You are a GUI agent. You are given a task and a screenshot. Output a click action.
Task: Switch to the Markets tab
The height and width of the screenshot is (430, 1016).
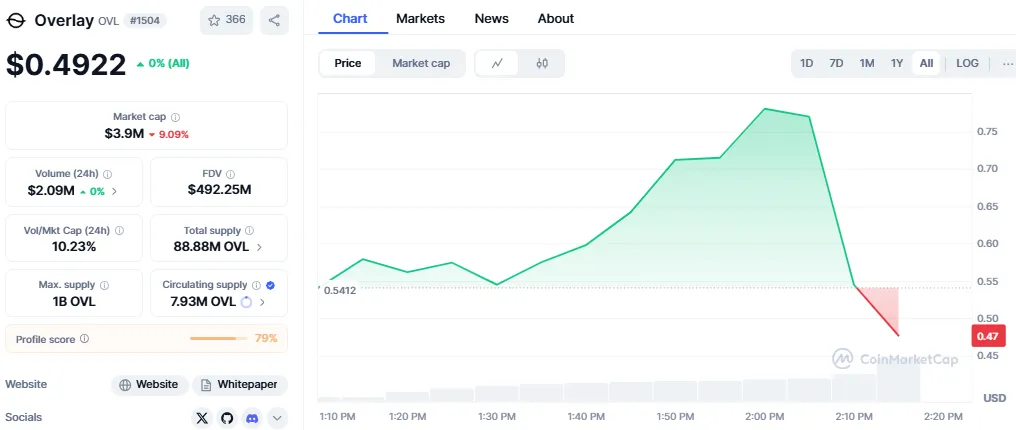(420, 18)
